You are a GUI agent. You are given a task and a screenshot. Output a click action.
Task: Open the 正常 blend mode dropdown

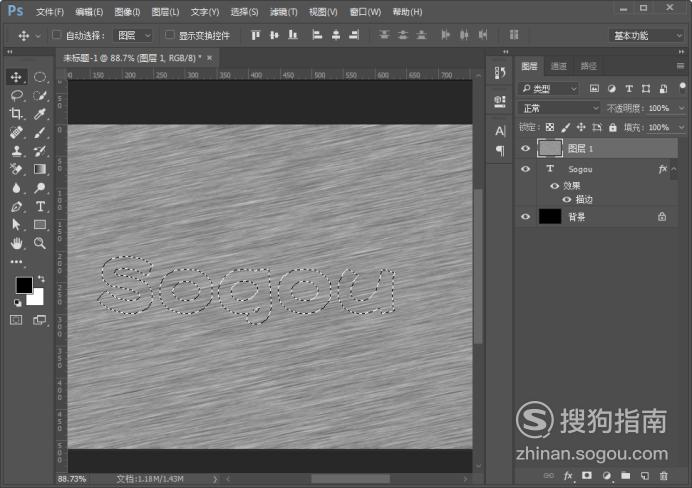pos(559,108)
